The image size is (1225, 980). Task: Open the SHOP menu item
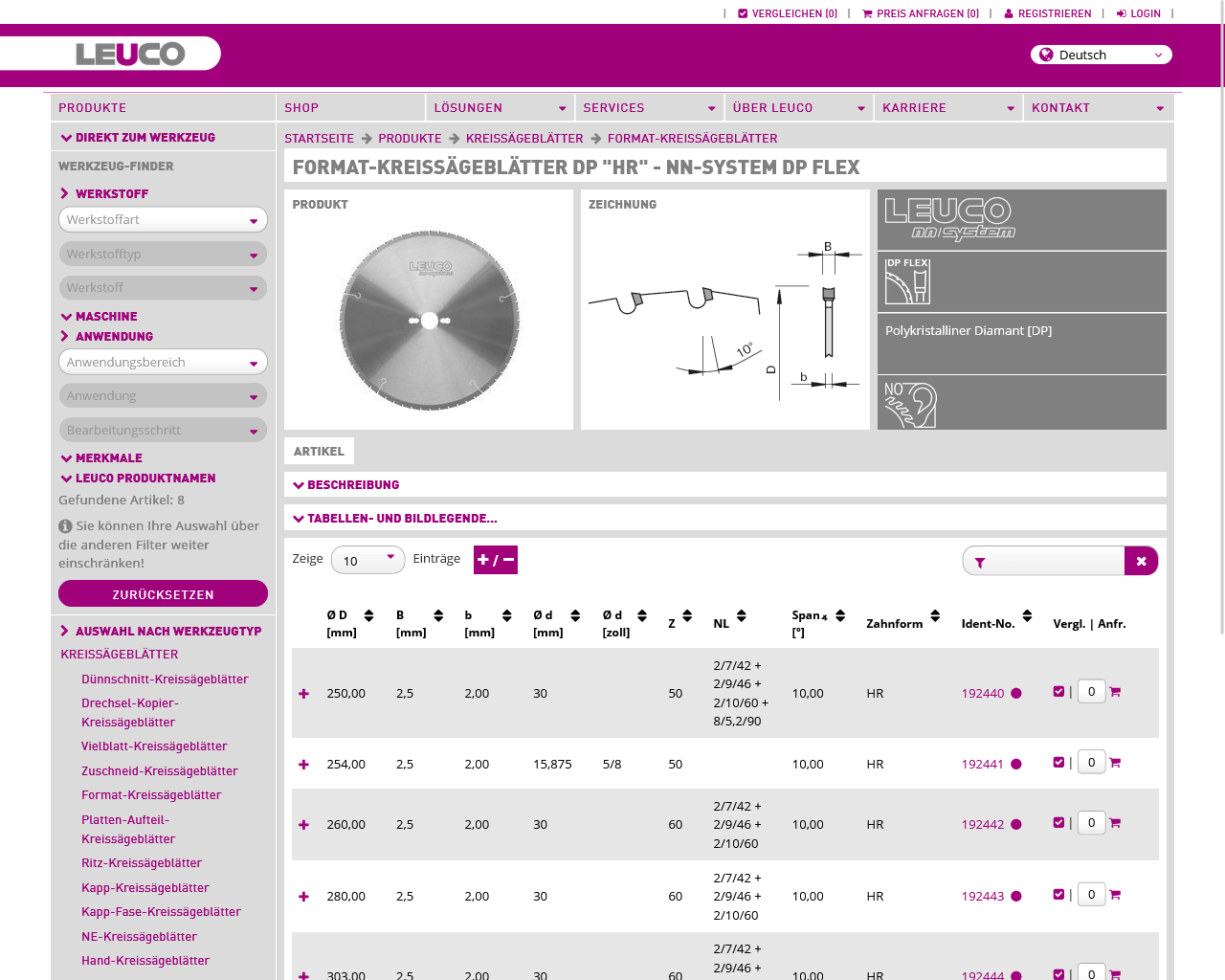point(350,108)
